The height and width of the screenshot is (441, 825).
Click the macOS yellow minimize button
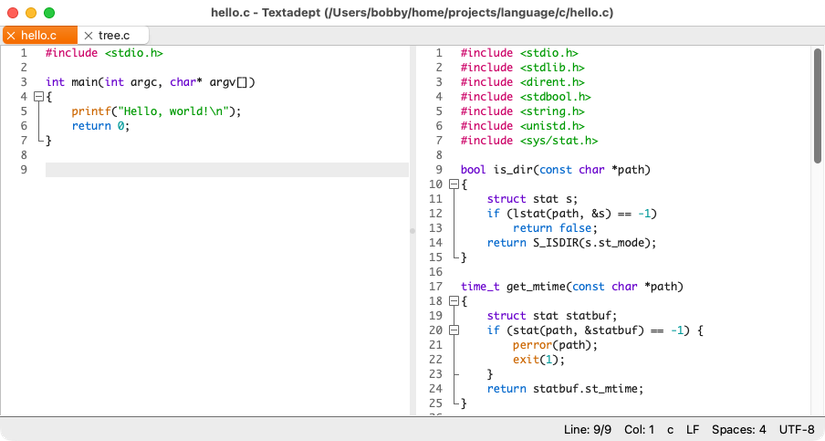coord(31,13)
